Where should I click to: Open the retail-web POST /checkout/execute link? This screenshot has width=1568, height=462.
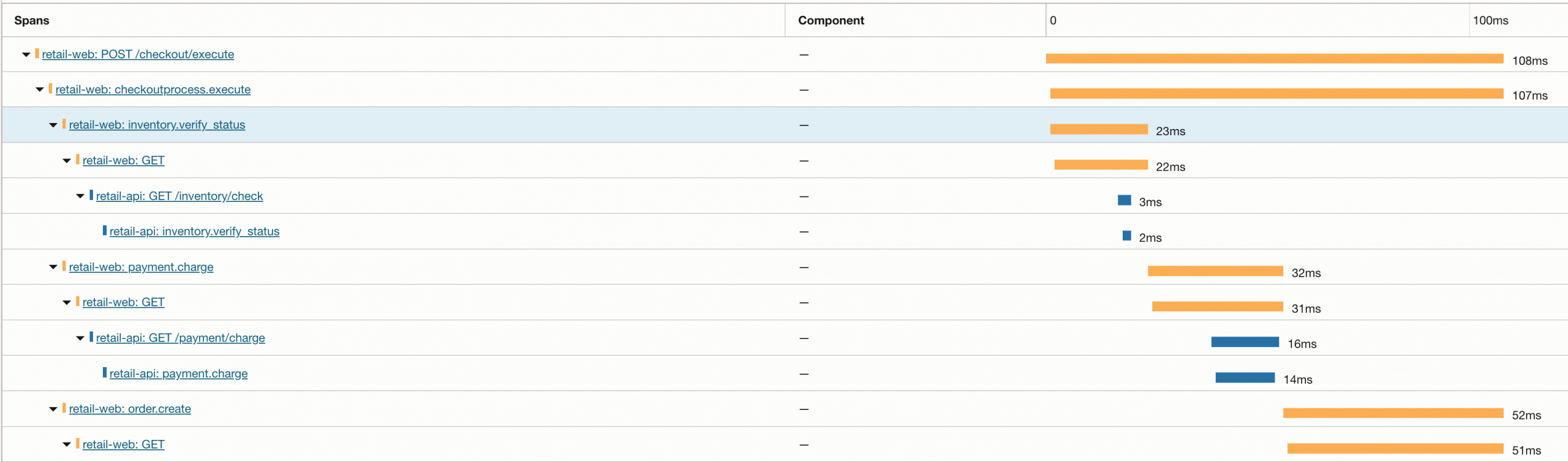point(138,54)
